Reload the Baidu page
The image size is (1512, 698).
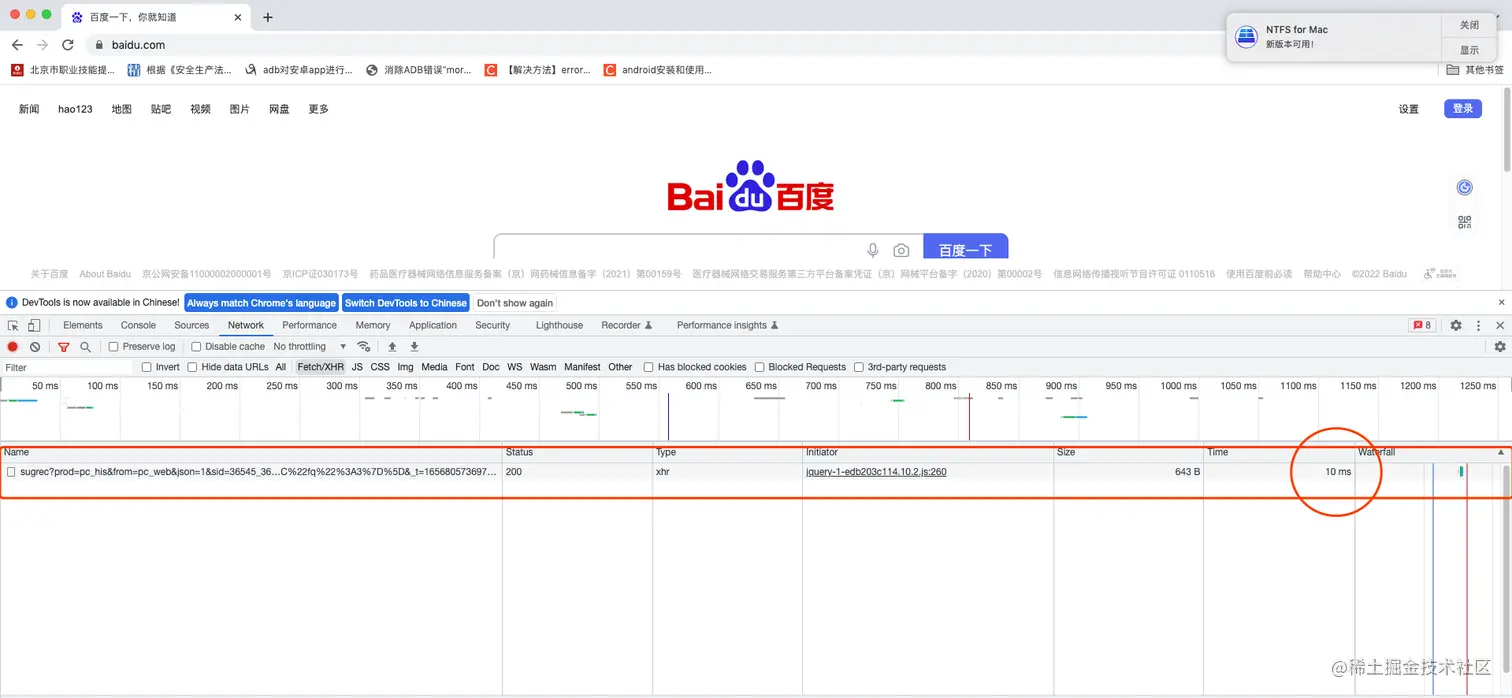(x=68, y=45)
